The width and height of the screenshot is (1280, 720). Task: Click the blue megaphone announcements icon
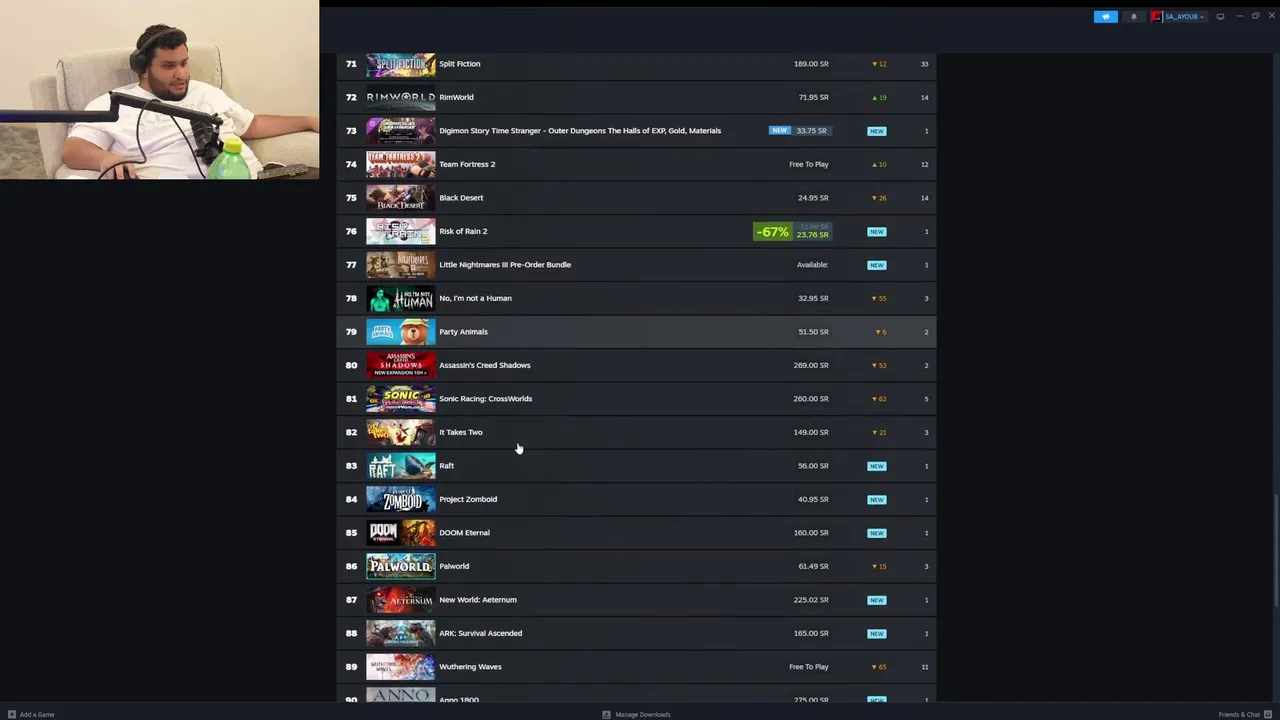[1105, 17]
